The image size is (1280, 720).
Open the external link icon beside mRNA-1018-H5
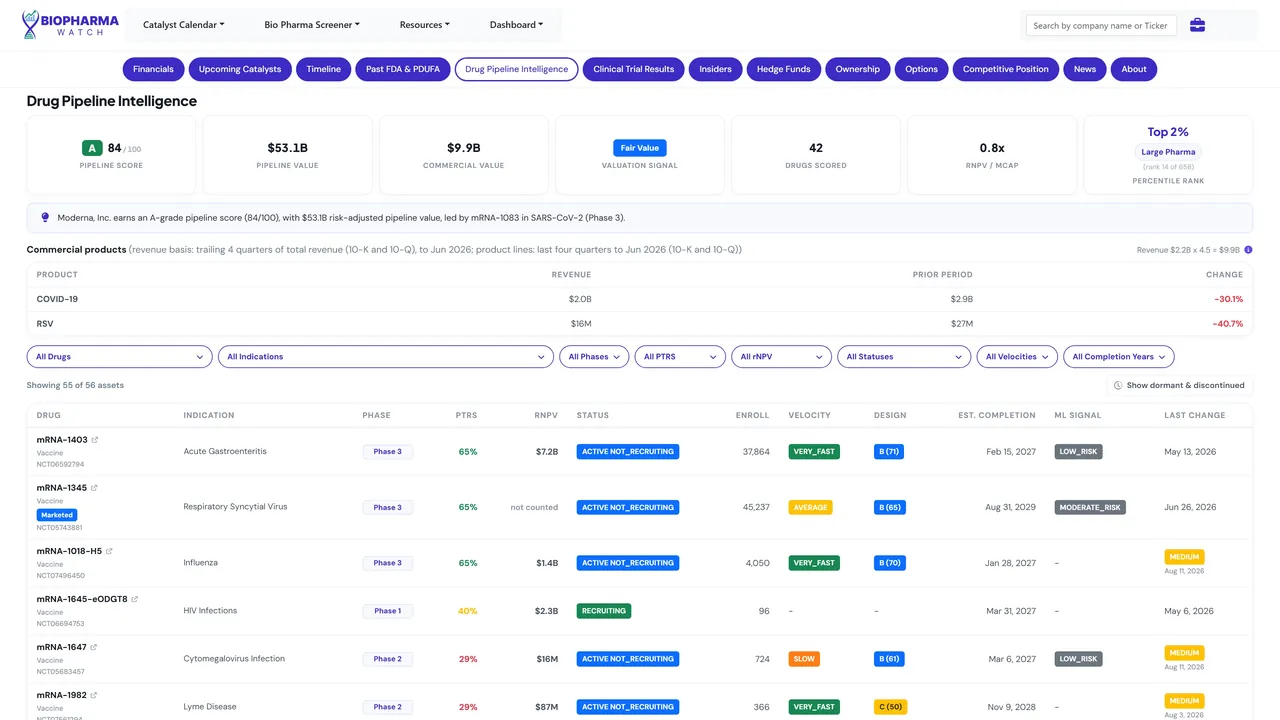[x=109, y=551]
